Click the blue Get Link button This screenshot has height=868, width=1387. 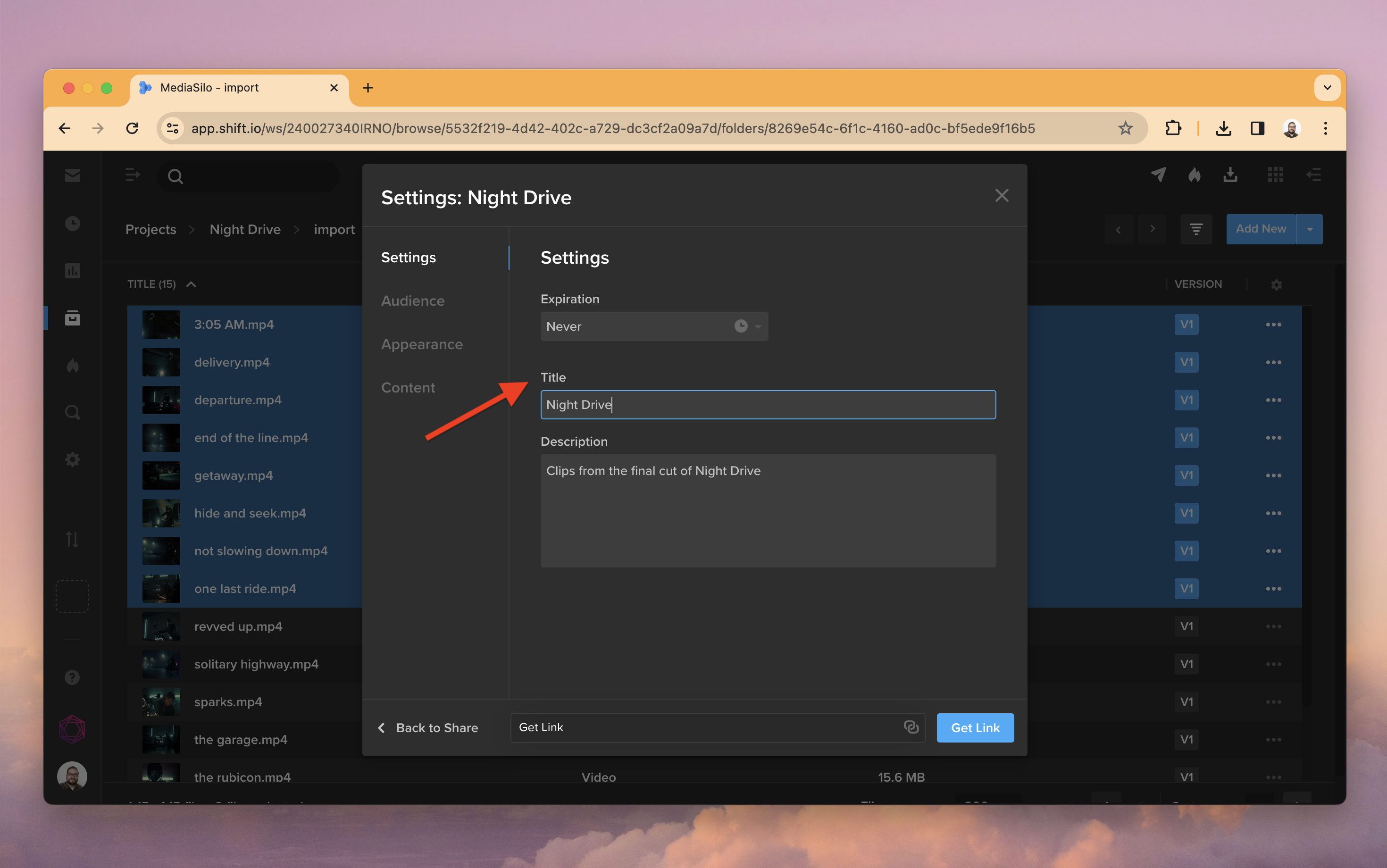click(975, 727)
